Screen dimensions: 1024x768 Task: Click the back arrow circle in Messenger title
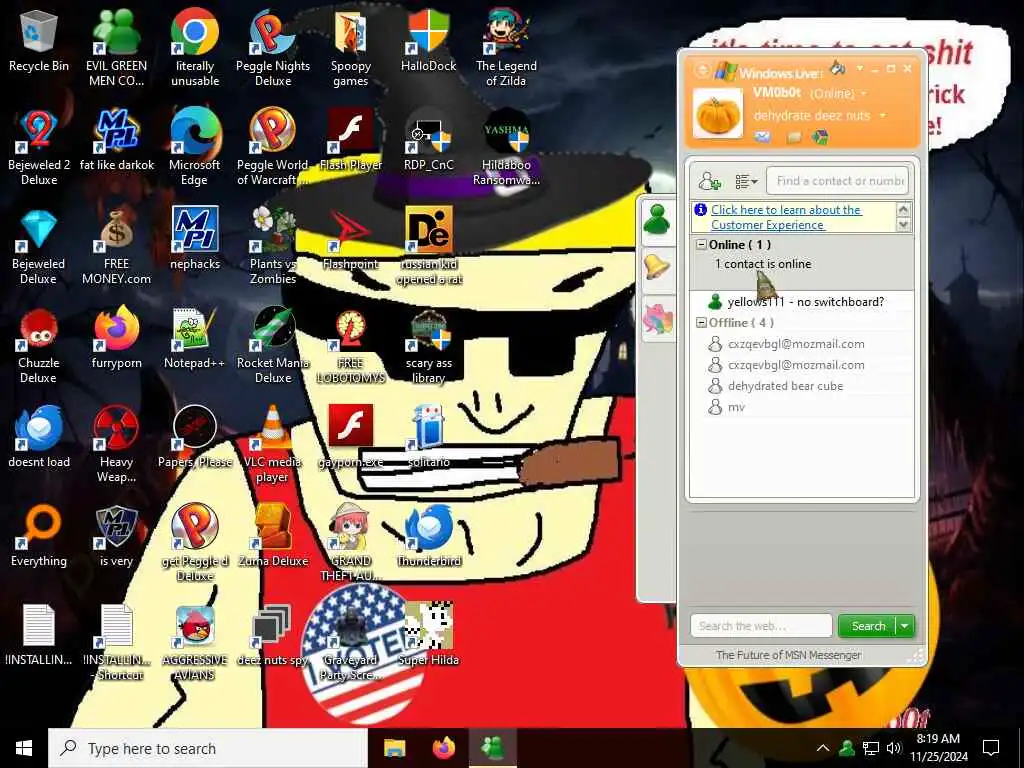coord(703,69)
